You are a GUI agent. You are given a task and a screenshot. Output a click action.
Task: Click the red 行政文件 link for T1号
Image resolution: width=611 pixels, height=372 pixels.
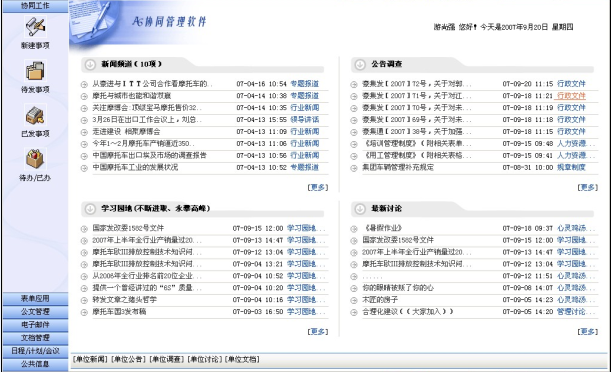571,96
